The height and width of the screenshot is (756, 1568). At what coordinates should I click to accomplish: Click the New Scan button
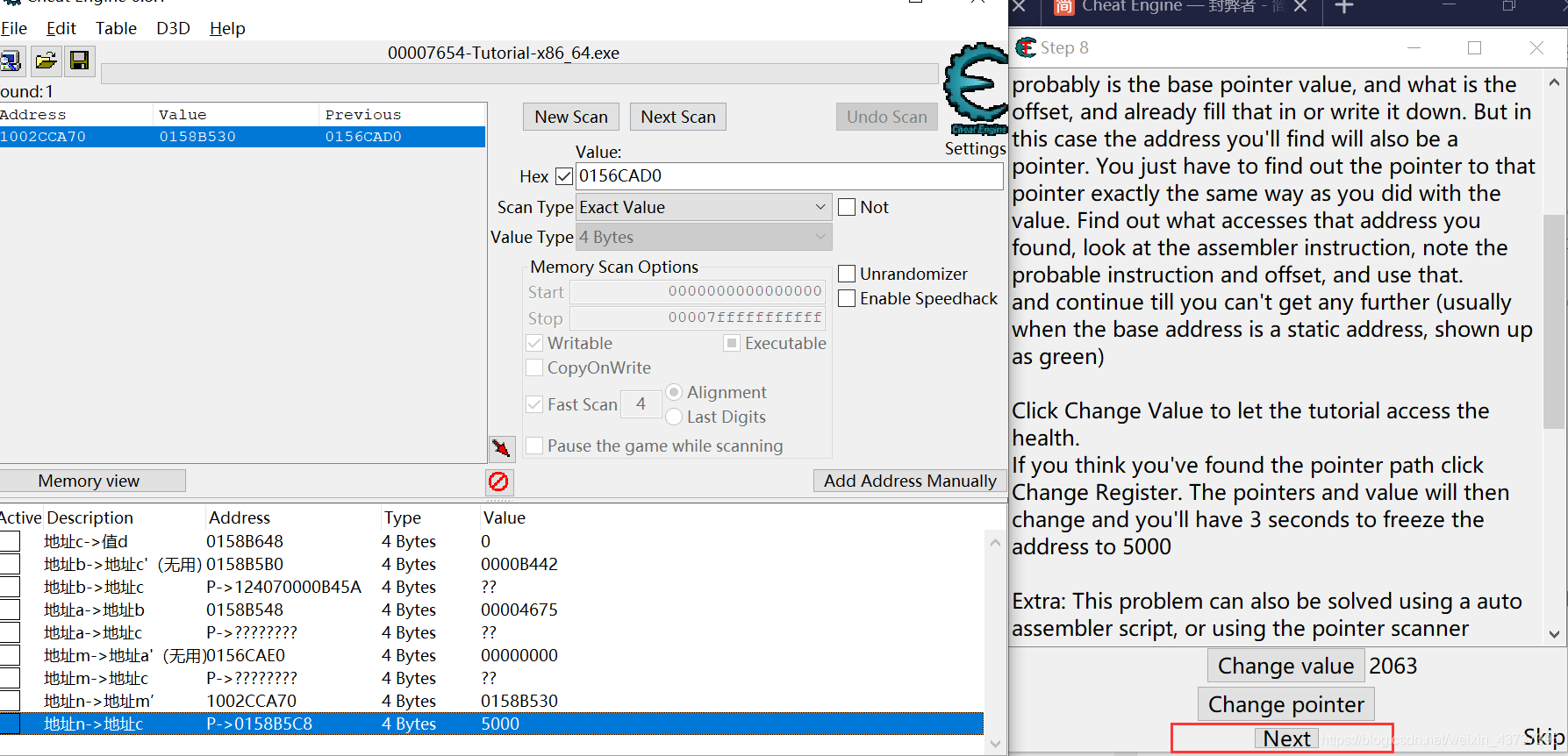[x=571, y=117]
